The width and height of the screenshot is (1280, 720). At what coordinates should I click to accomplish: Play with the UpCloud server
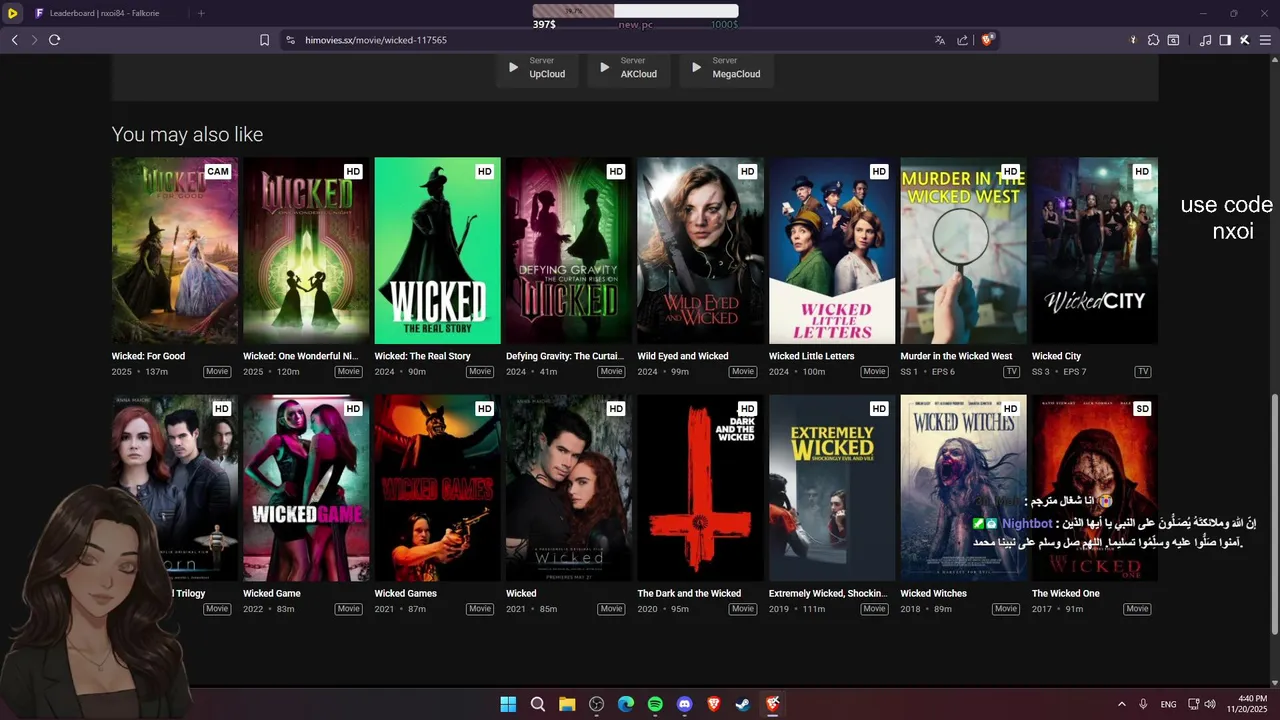coord(535,68)
